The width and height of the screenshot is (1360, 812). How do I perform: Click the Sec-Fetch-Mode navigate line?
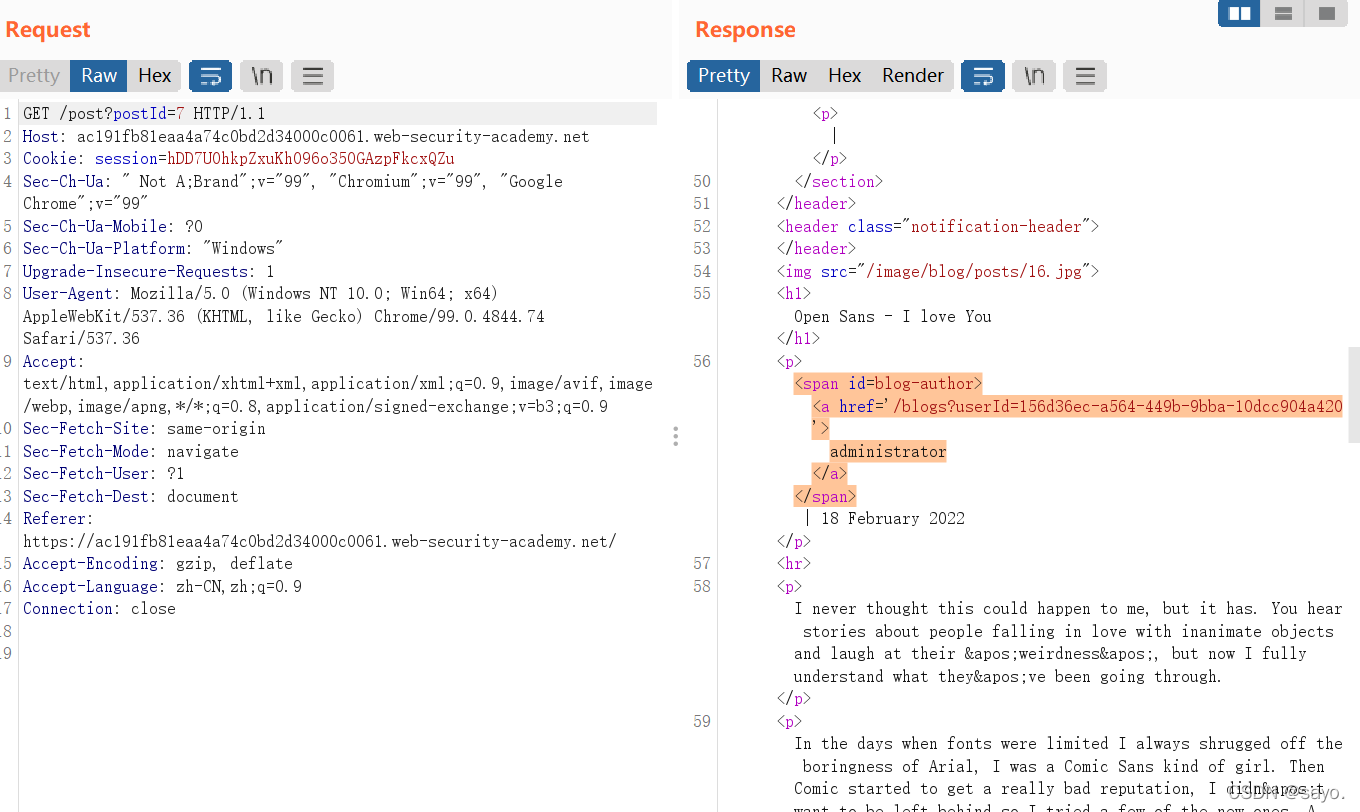click(x=131, y=451)
